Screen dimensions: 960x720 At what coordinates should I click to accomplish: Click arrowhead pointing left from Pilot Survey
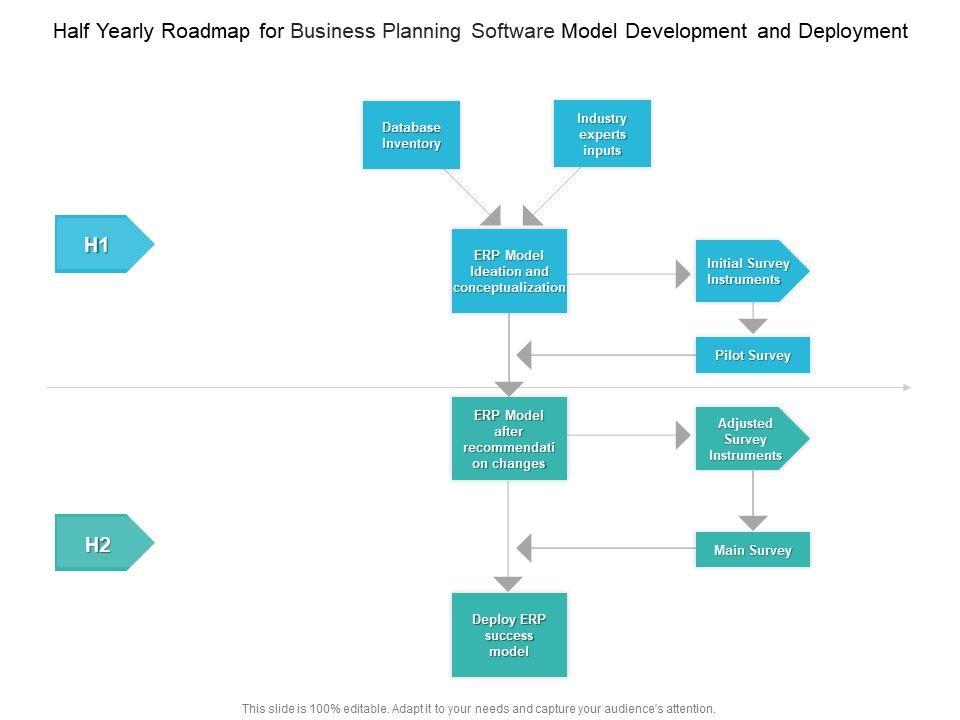coord(525,355)
